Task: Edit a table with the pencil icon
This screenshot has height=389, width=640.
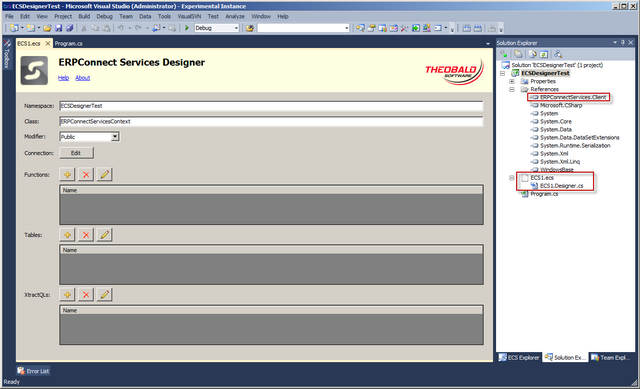Action: [104, 235]
